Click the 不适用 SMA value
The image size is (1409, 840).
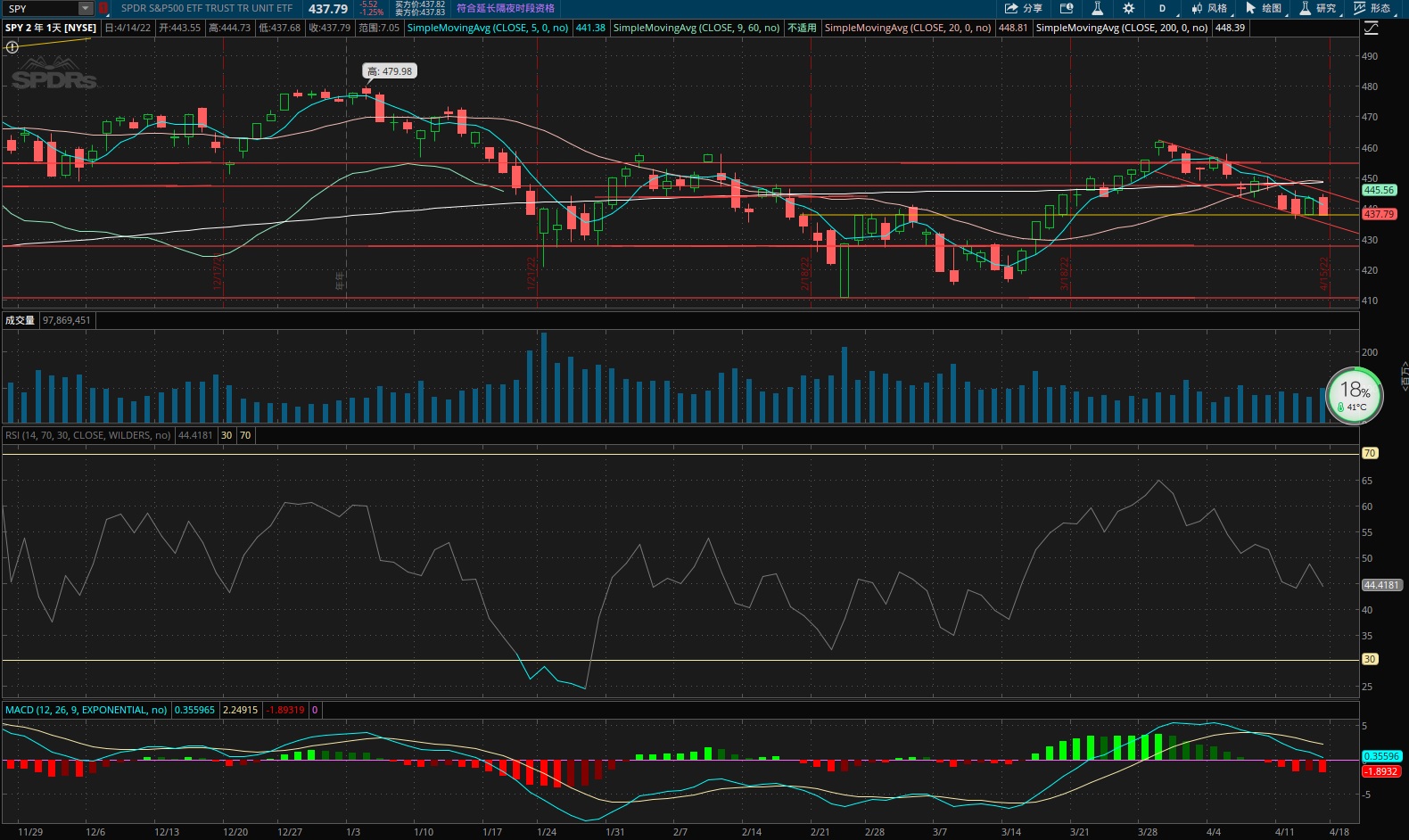[802, 28]
